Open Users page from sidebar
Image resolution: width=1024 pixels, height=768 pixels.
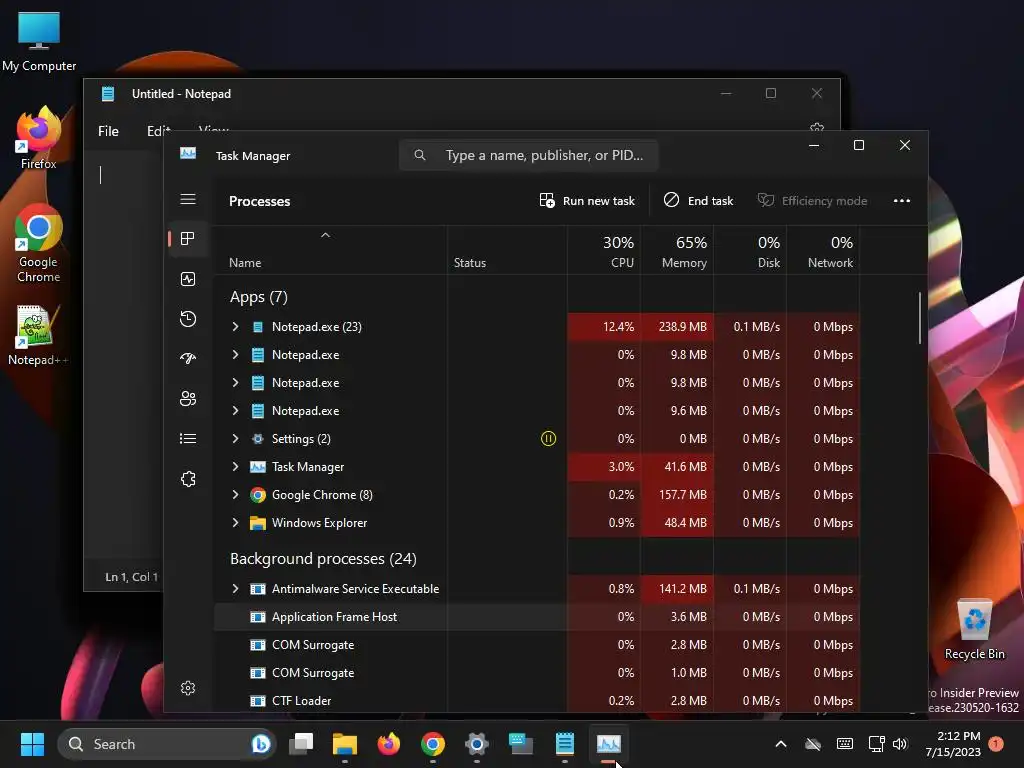[x=188, y=399]
